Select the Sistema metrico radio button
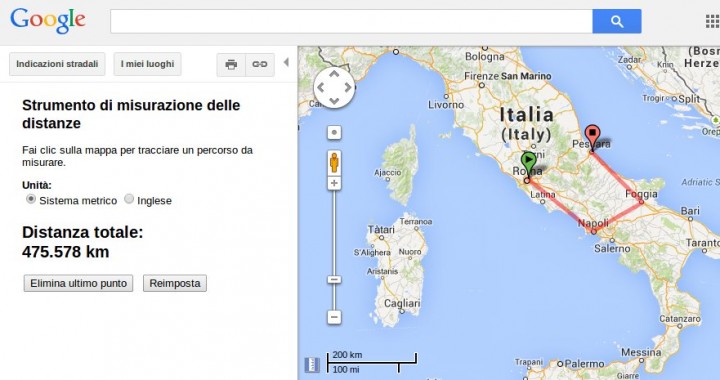 point(31,199)
